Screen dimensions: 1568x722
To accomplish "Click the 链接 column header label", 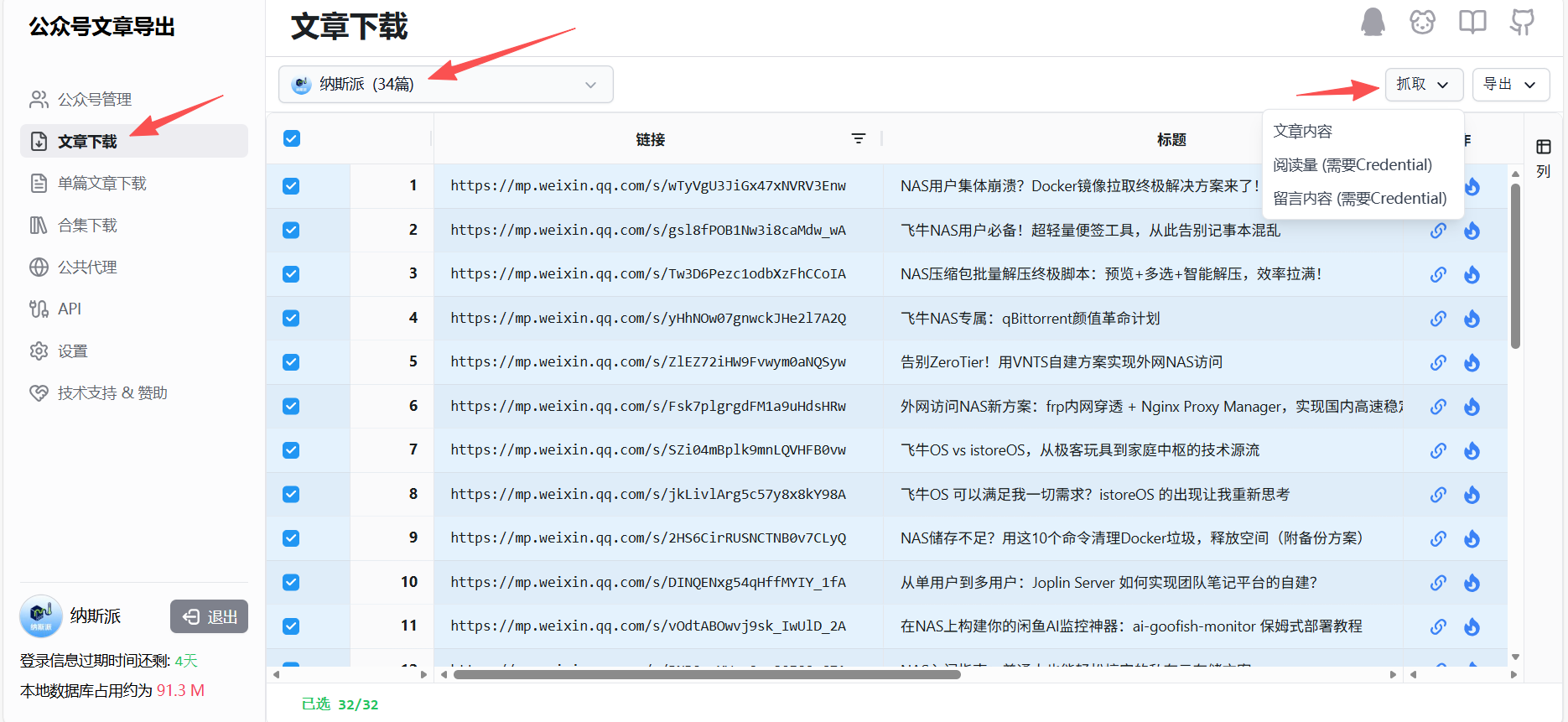I will (651, 140).
